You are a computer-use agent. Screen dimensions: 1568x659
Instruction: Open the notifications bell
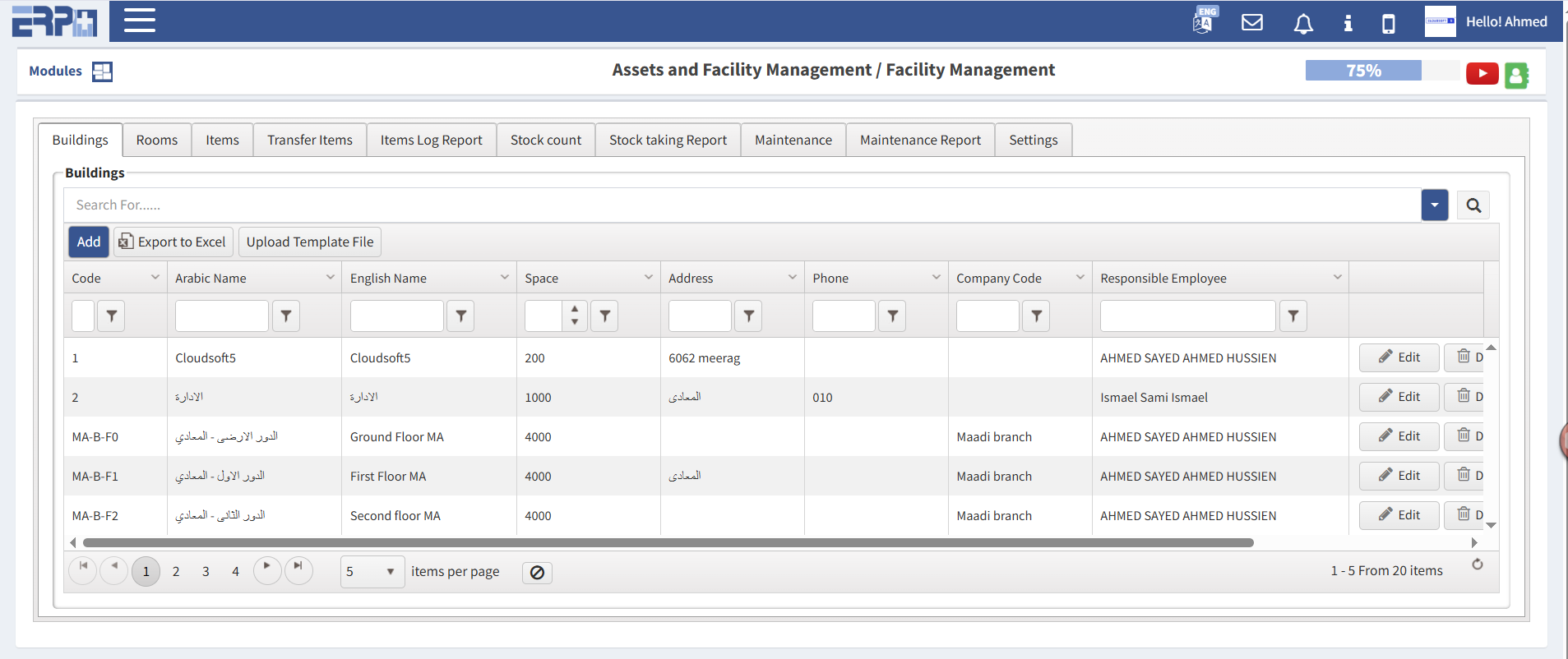click(1302, 23)
